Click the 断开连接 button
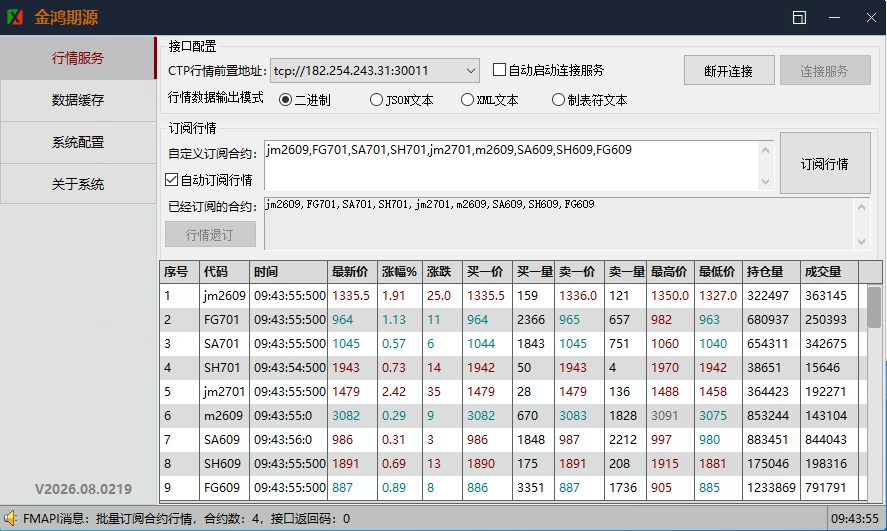The image size is (887, 531). tap(729, 71)
